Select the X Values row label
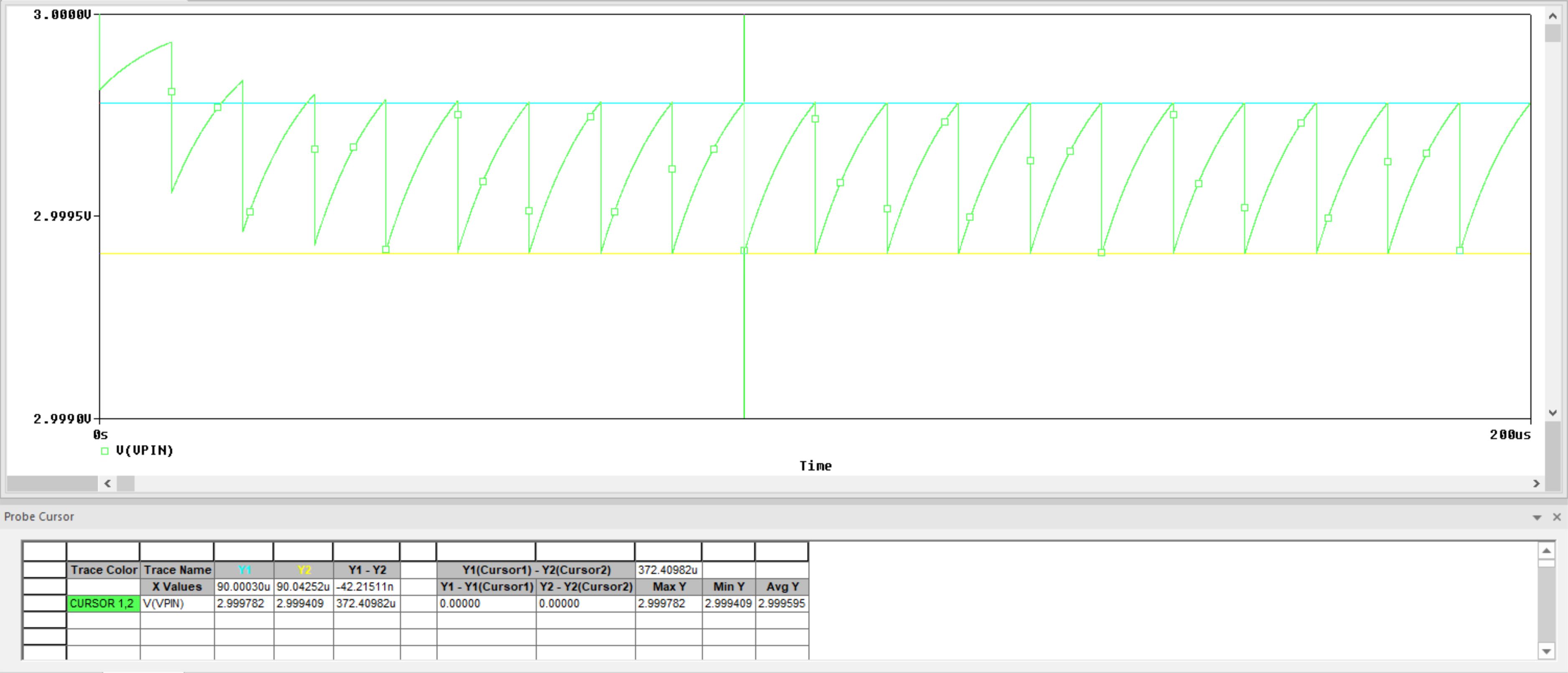1568x673 pixels. click(x=177, y=587)
